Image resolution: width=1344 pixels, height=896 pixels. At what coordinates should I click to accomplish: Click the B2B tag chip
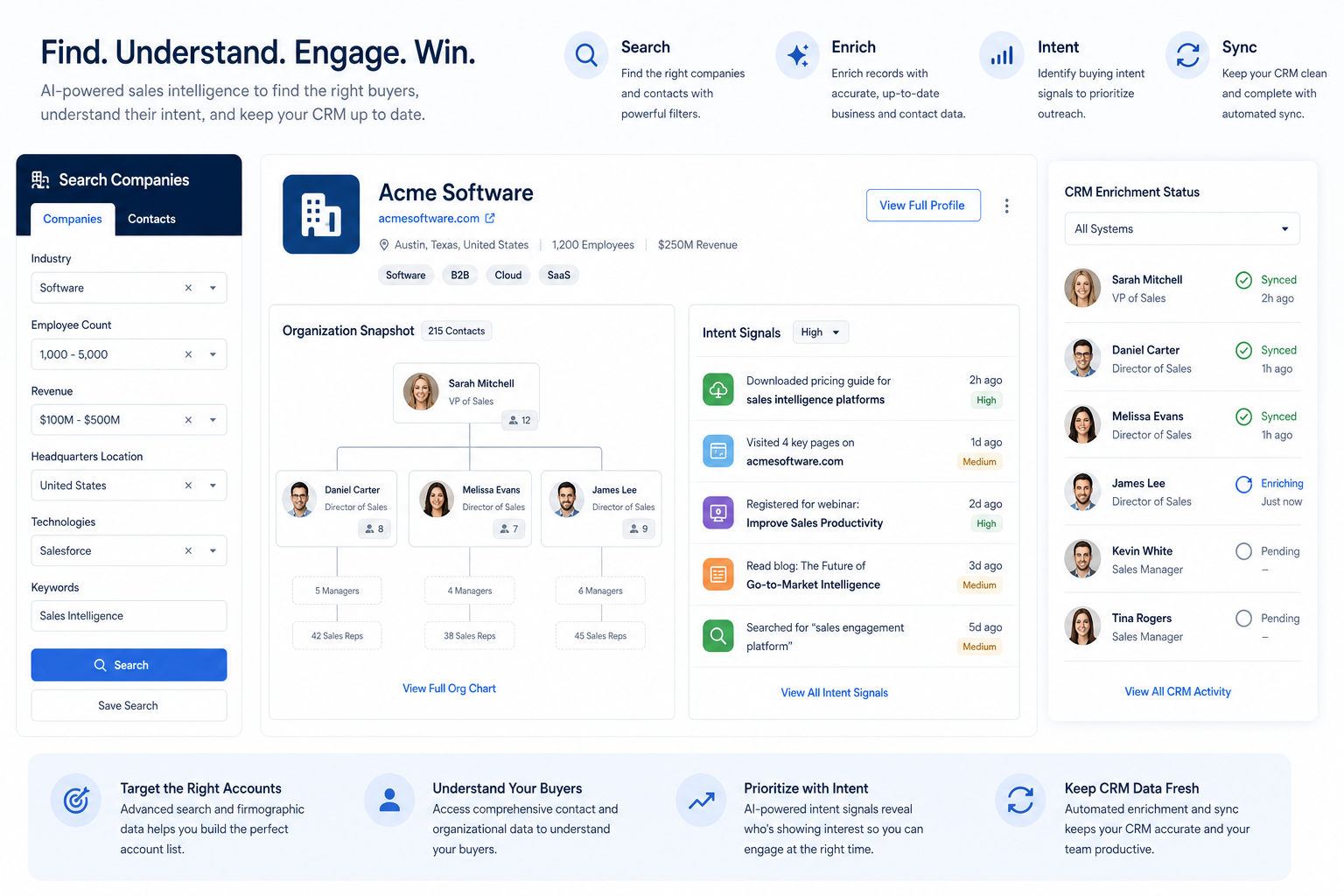(x=460, y=276)
